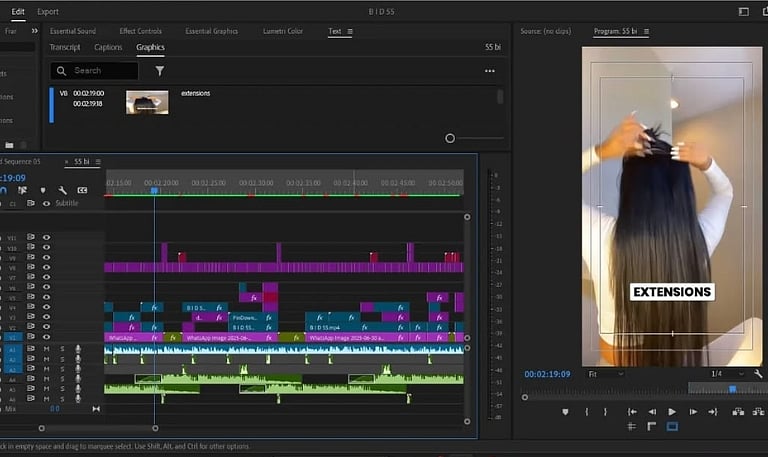Step forward one frame
The width and height of the screenshot is (768, 457).
(693, 412)
